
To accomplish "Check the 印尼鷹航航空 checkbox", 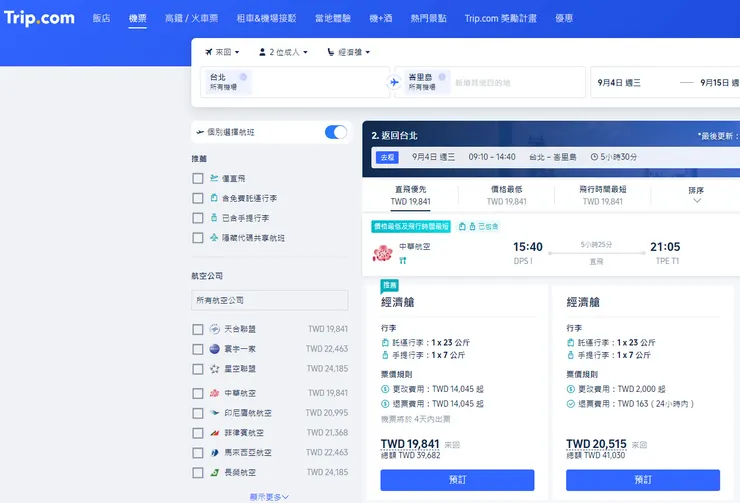I will point(198,413).
